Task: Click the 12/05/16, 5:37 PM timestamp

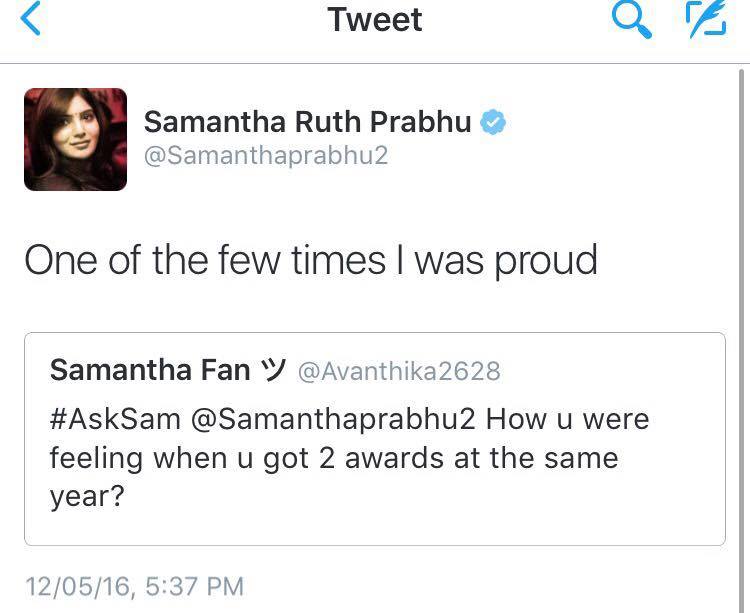Action: pos(134,586)
